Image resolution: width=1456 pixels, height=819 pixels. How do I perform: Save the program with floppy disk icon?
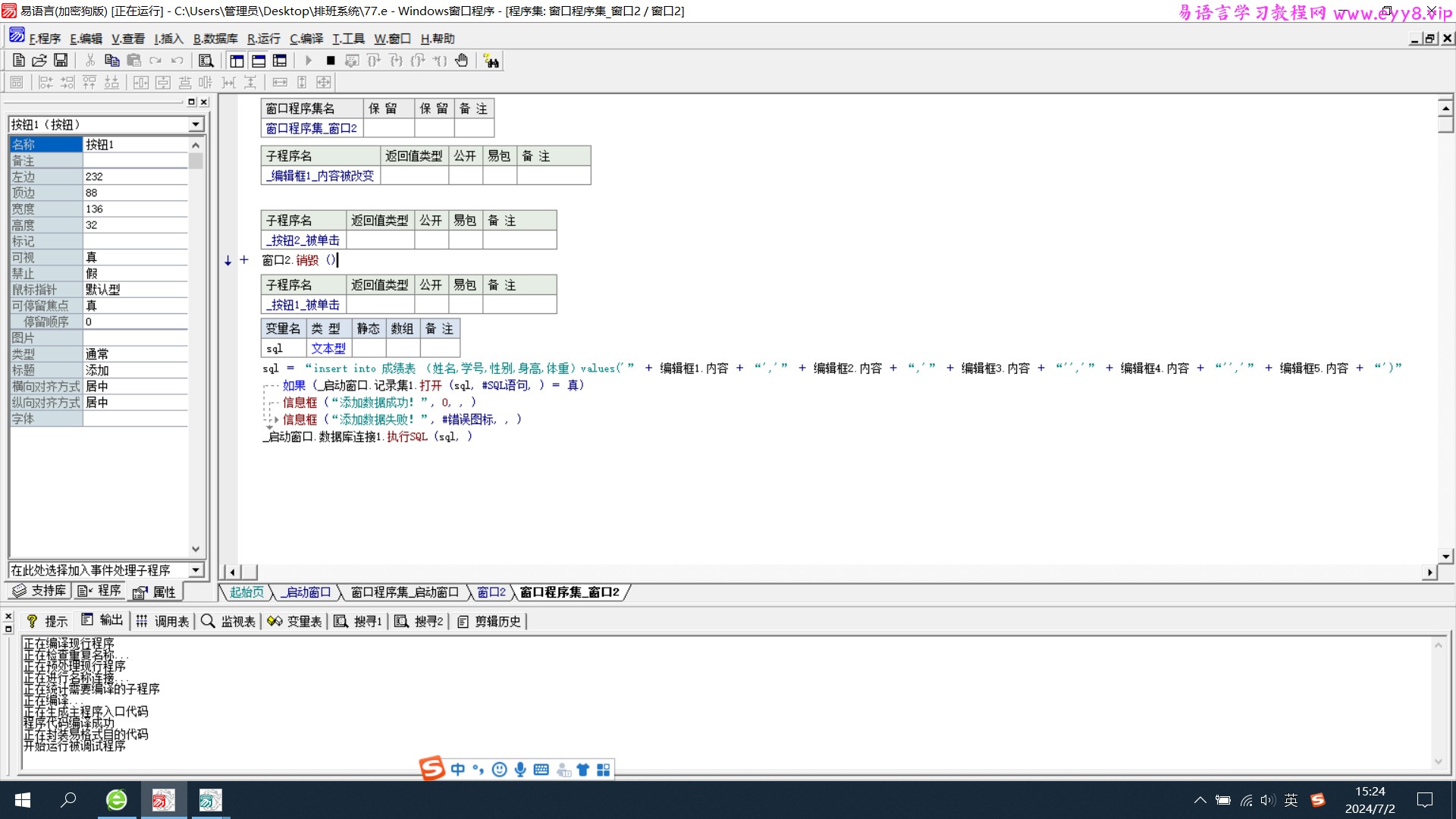tap(61, 61)
